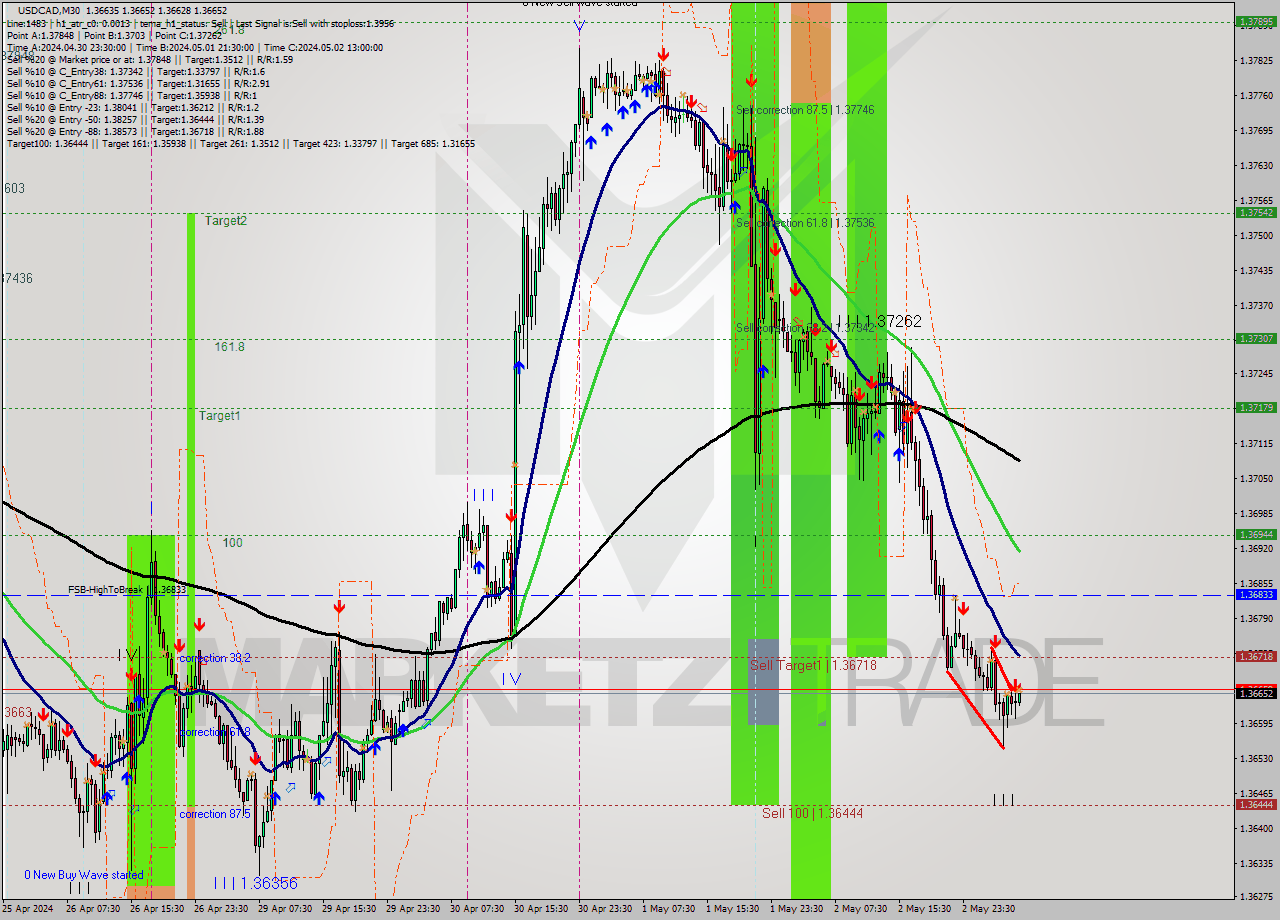This screenshot has height=920, width=1280.
Task: Click the 'Sell %10 @ C_Entry88' line
Action: 132,95
